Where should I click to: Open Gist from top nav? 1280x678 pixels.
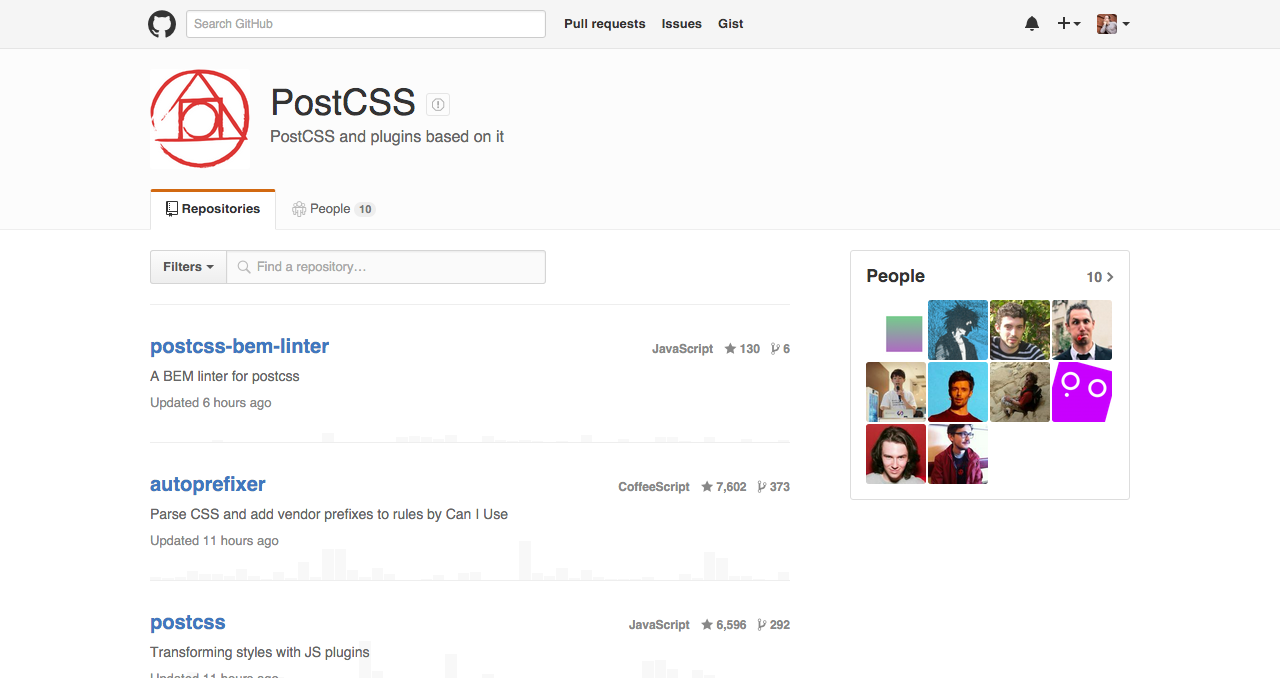[731, 24]
